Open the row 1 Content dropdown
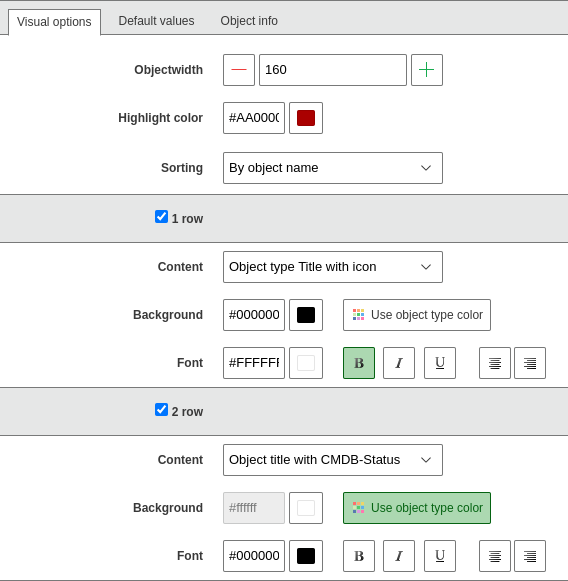The height and width of the screenshot is (581, 568). [x=333, y=267]
